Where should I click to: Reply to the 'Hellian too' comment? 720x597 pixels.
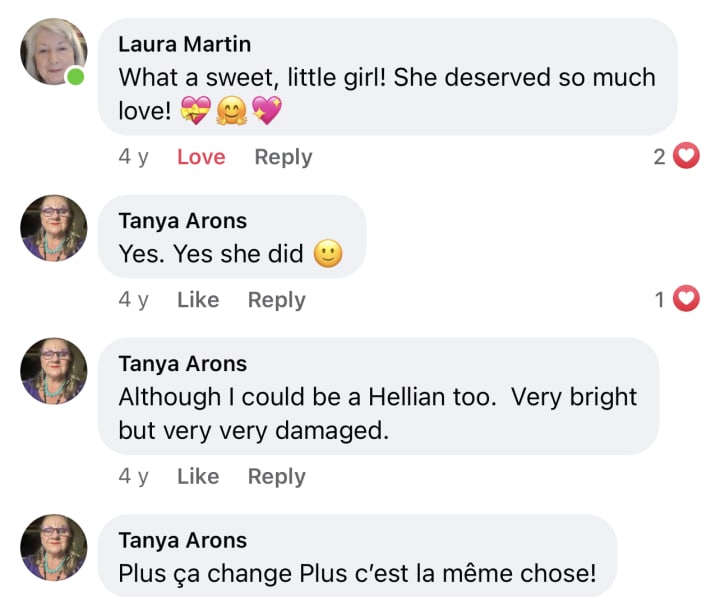tap(276, 477)
